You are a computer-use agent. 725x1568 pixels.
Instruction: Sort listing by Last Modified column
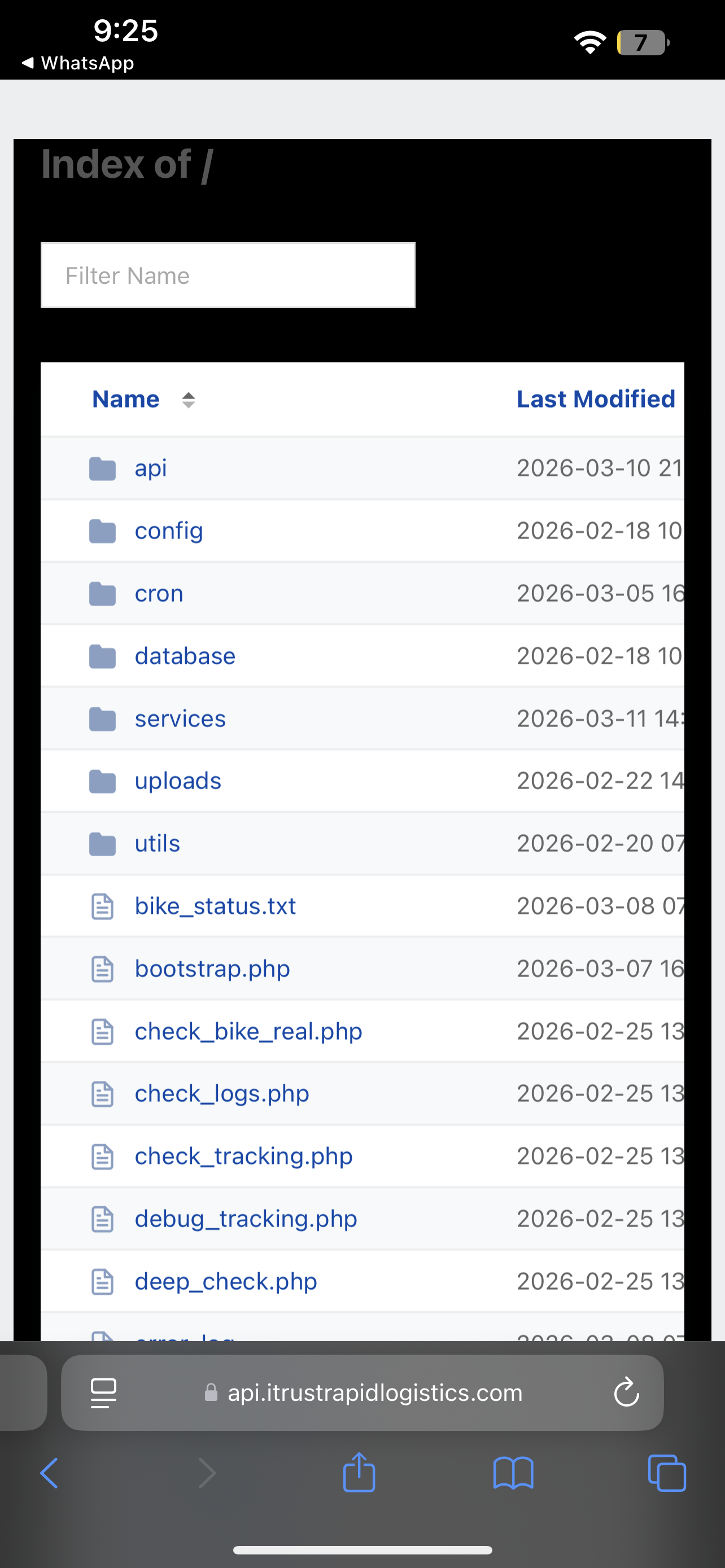(595, 399)
